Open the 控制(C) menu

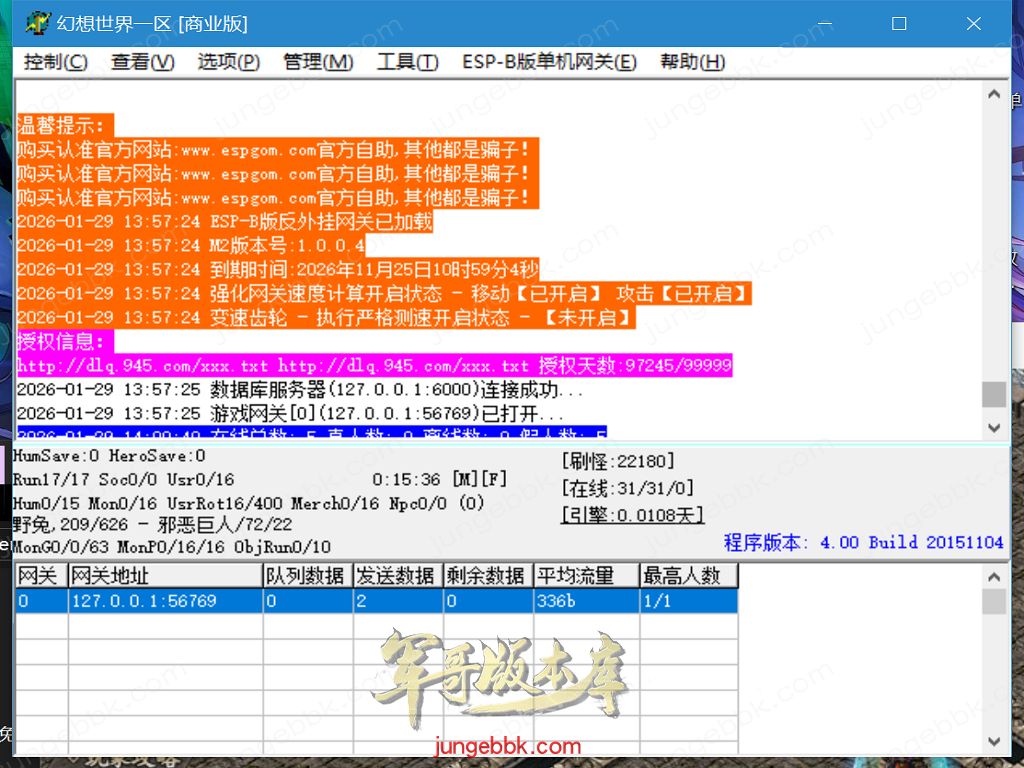coord(55,62)
